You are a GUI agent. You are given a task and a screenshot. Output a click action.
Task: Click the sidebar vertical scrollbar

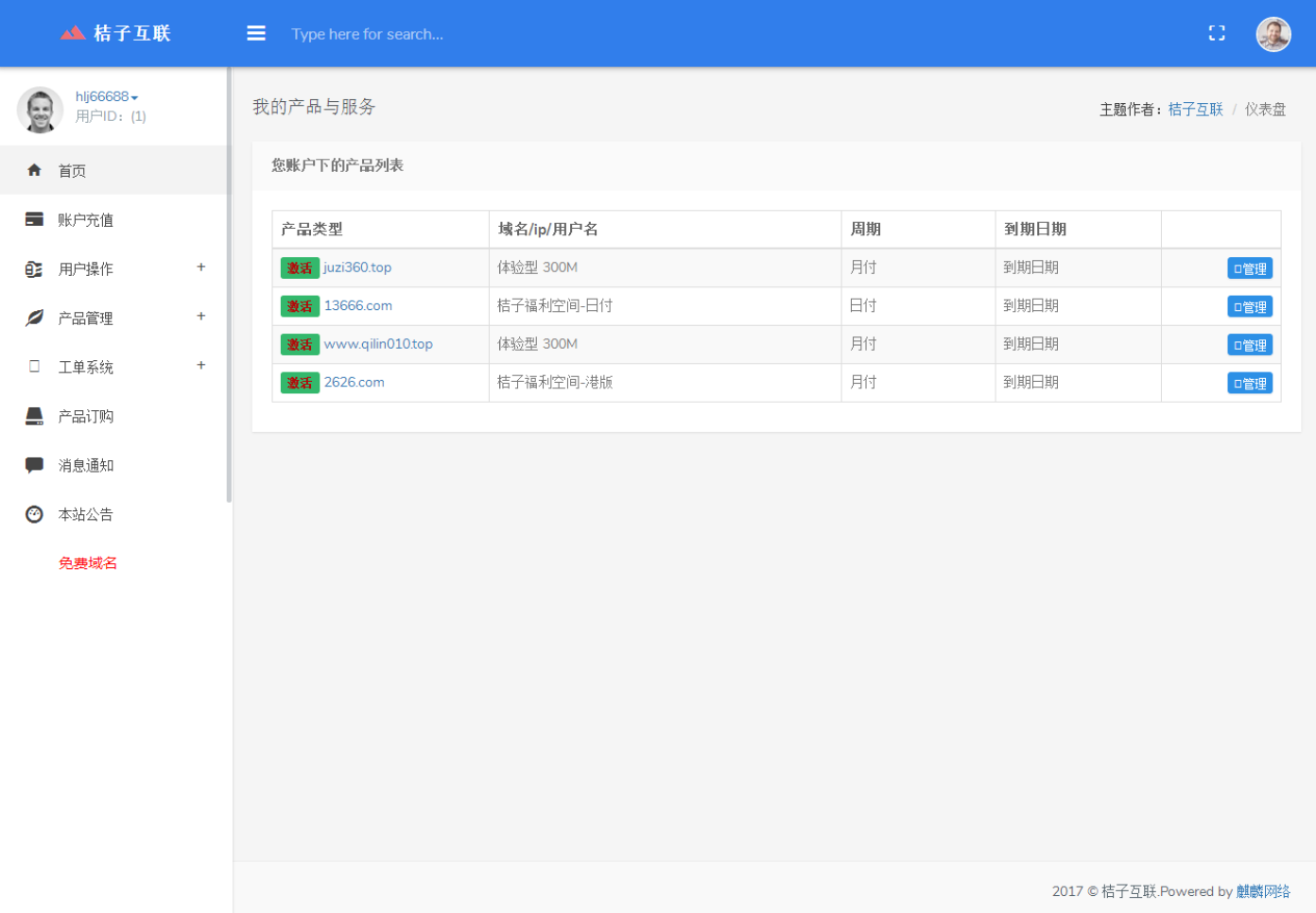pos(229,284)
